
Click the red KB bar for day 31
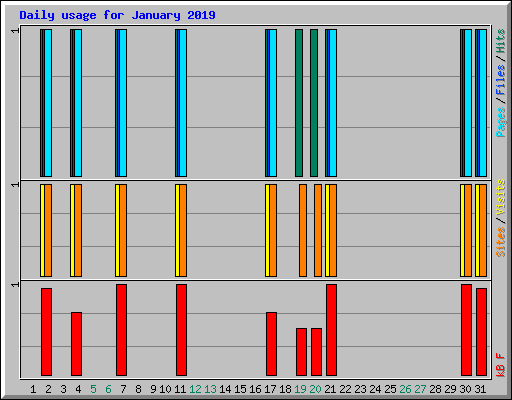(481, 332)
